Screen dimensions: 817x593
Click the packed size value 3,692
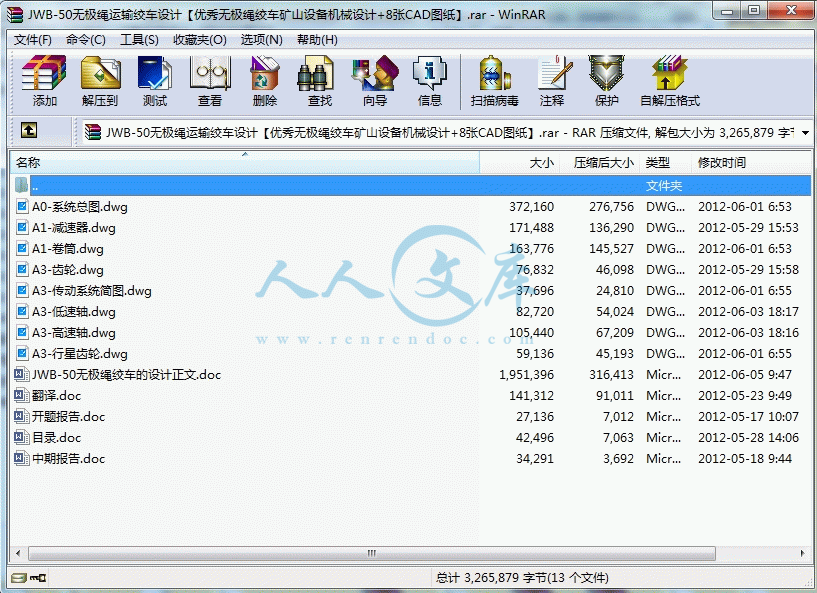(618, 459)
